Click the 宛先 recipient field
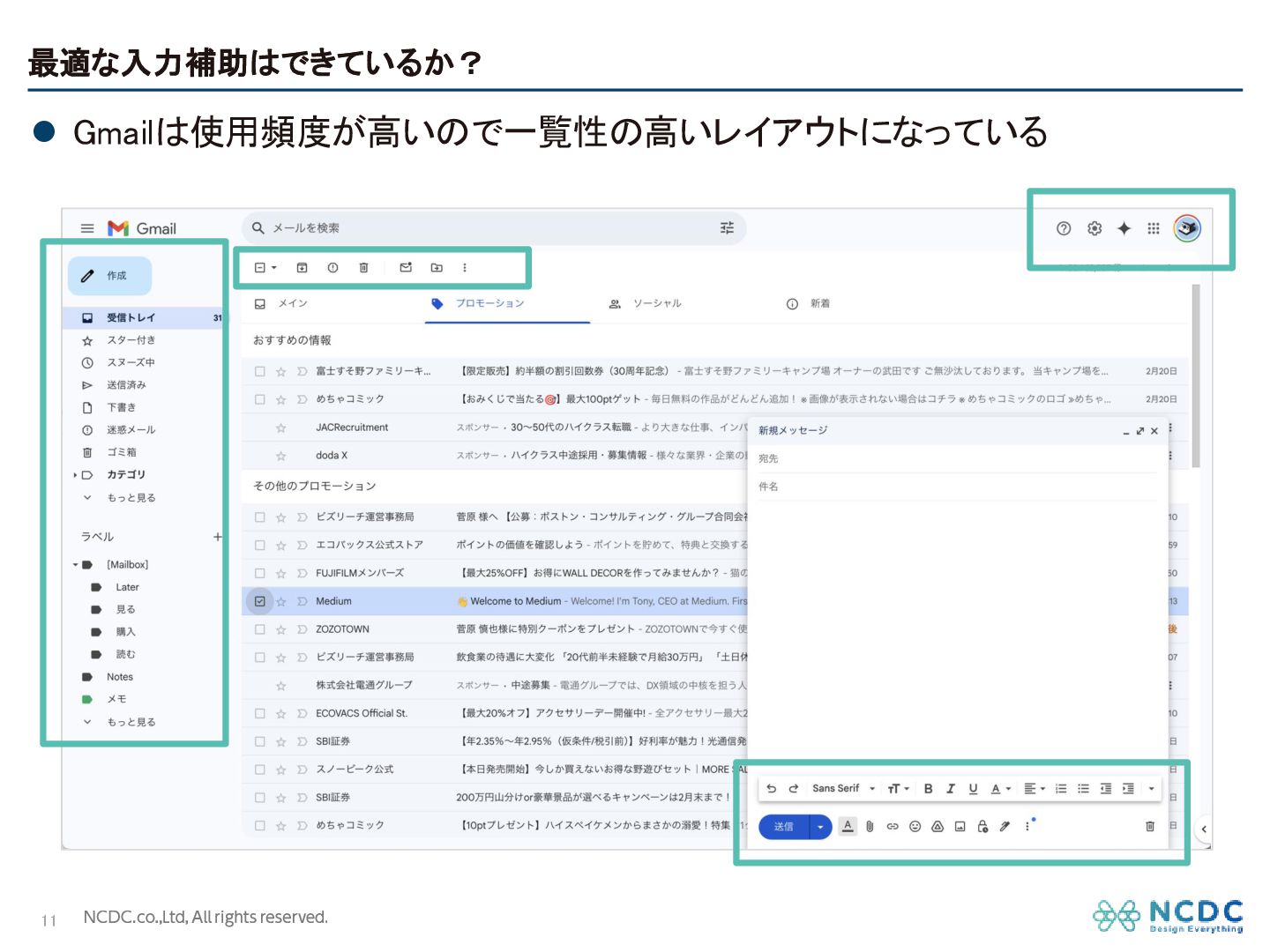This screenshot has width=1270, height=952. pos(957,459)
